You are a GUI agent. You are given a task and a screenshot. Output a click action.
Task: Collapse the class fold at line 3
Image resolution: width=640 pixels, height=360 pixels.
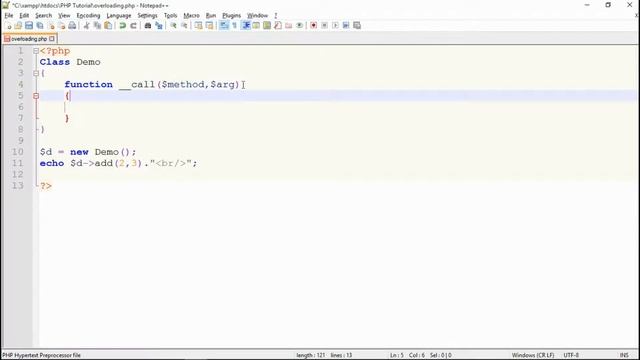36,73
